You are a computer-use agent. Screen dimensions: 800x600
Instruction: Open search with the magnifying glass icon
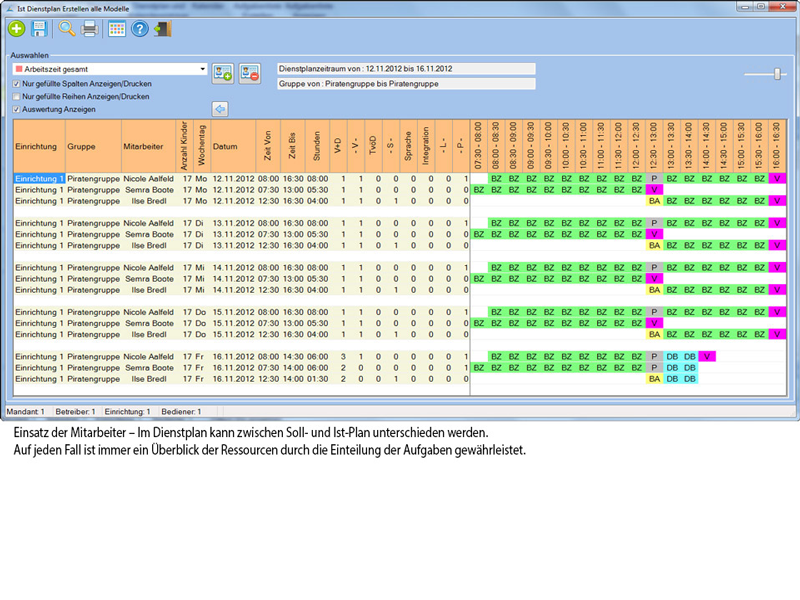67,28
